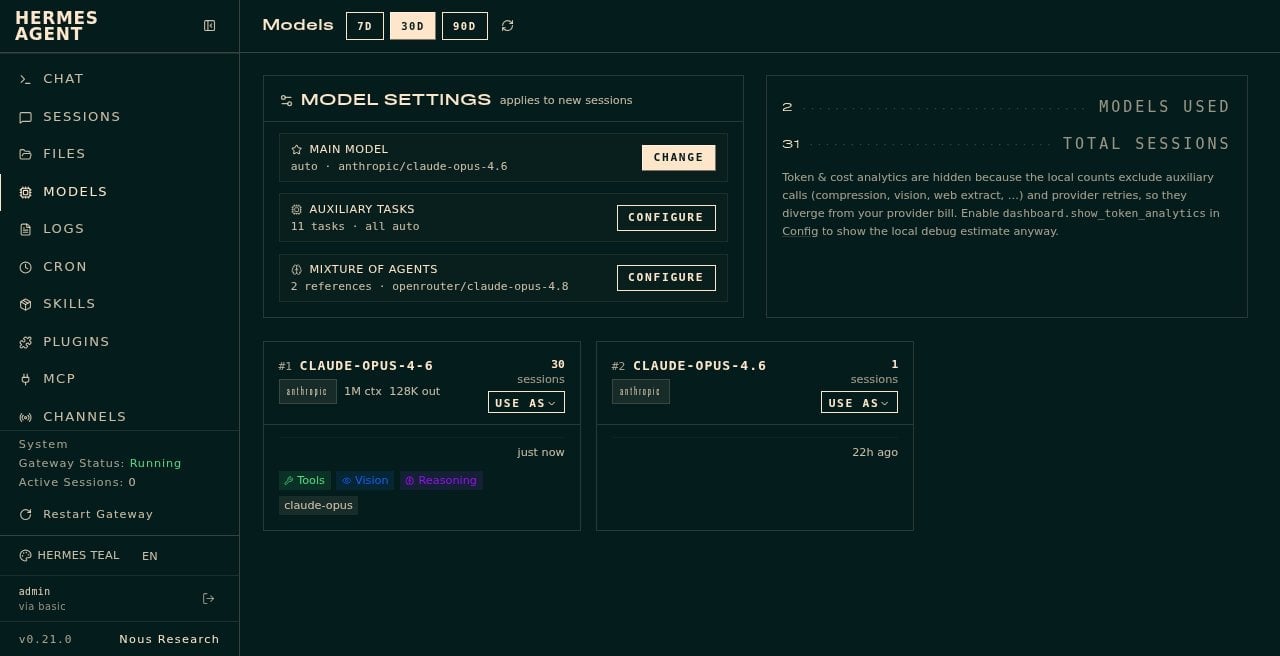Click the refresh icon beside 90D
The width and height of the screenshot is (1280, 656).
pos(507,26)
